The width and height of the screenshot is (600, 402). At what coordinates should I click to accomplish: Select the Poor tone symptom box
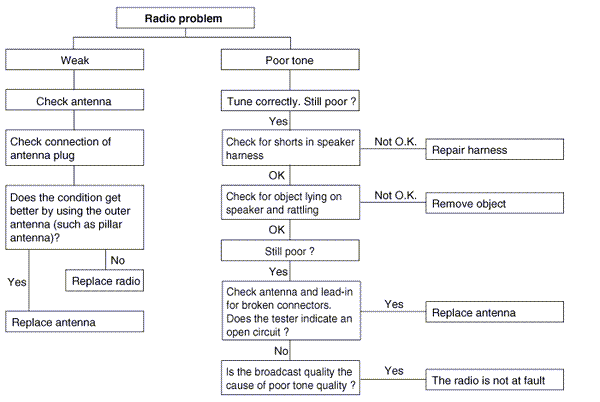point(289,59)
